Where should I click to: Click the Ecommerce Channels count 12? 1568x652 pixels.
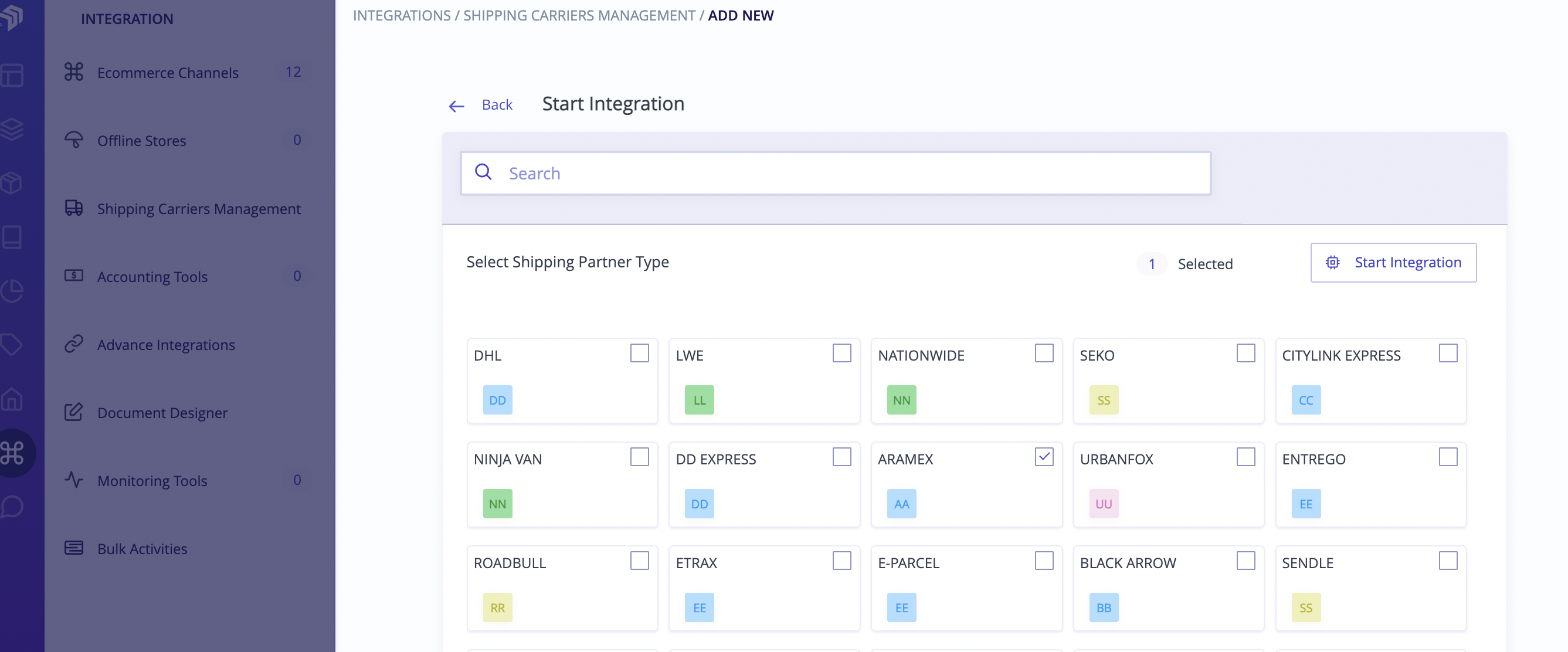293,72
